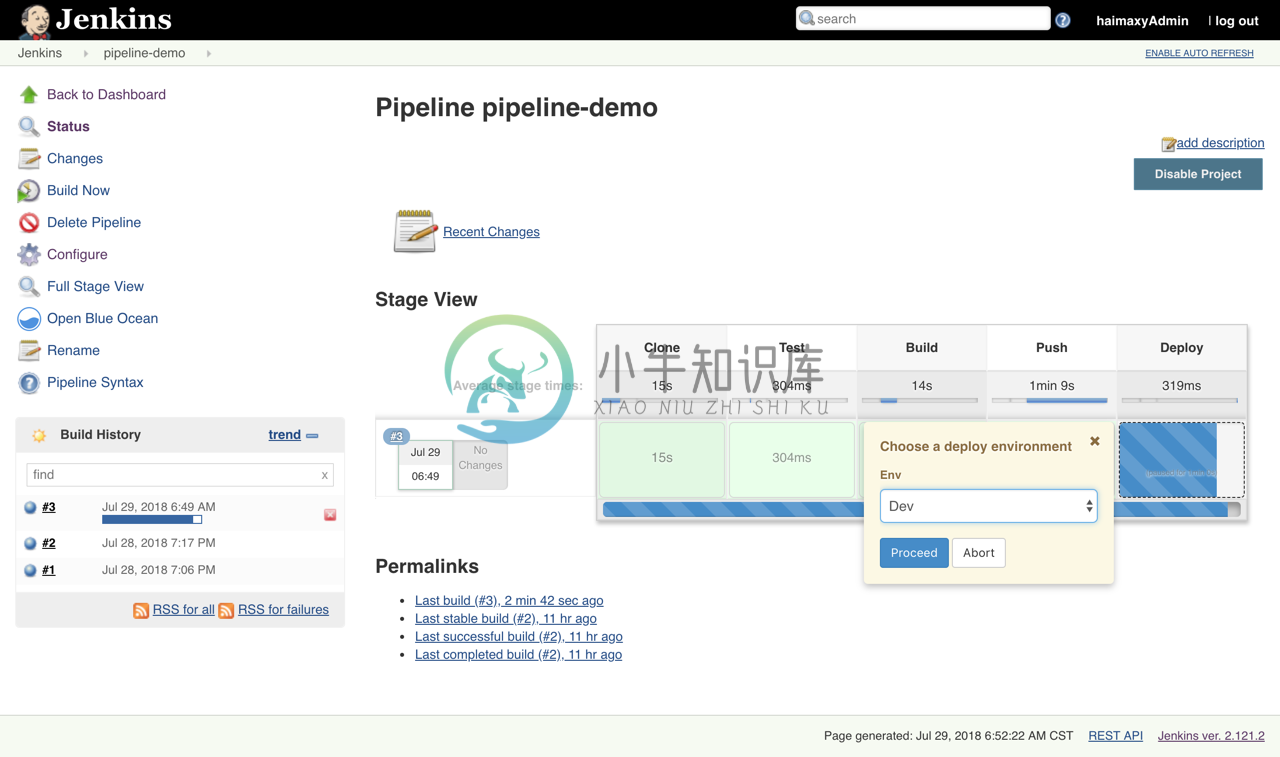The image size is (1280, 757).
Task: Click the Proceed button
Action: click(x=914, y=553)
